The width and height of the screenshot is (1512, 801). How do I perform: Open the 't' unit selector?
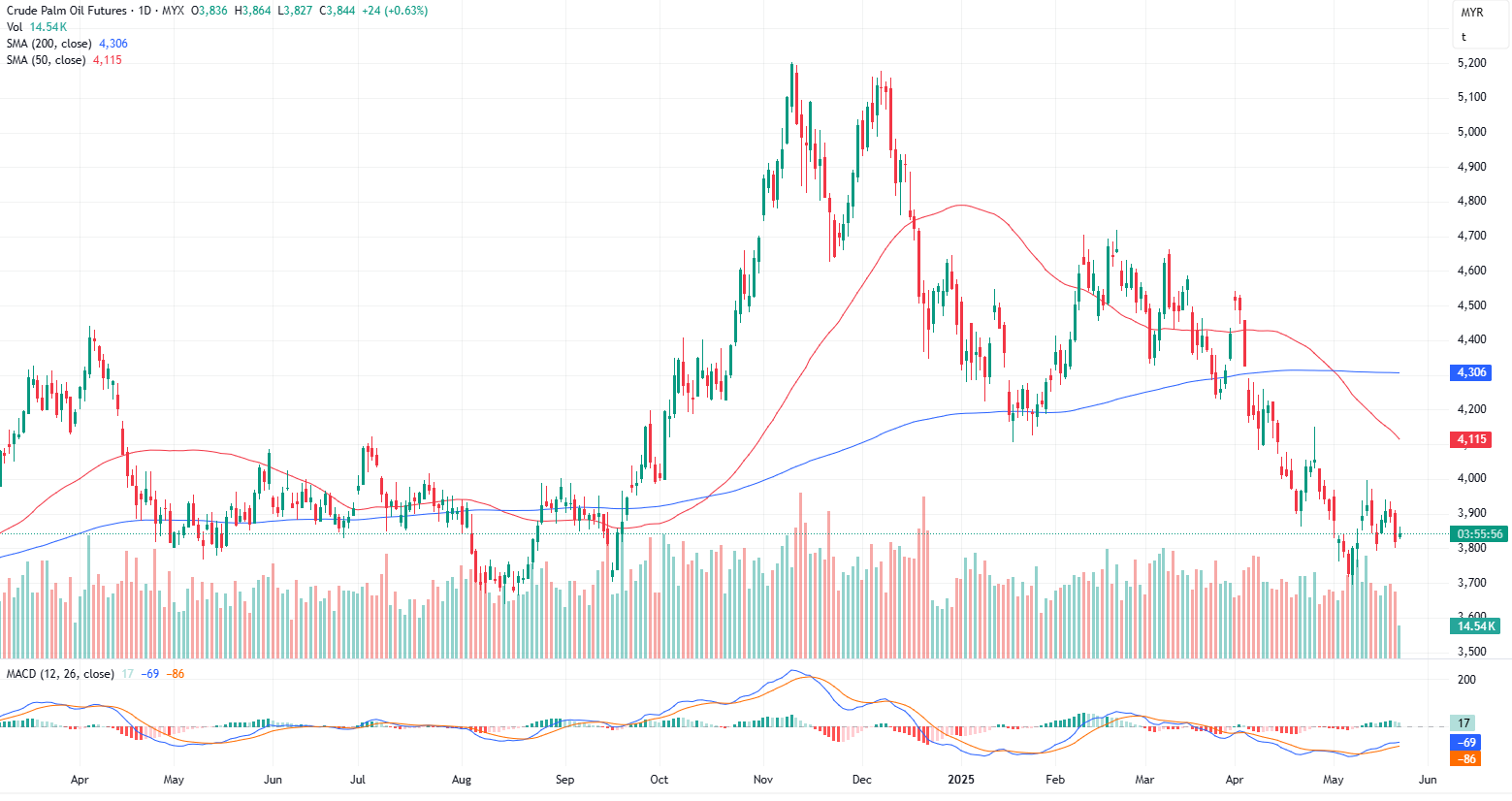(1464, 37)
